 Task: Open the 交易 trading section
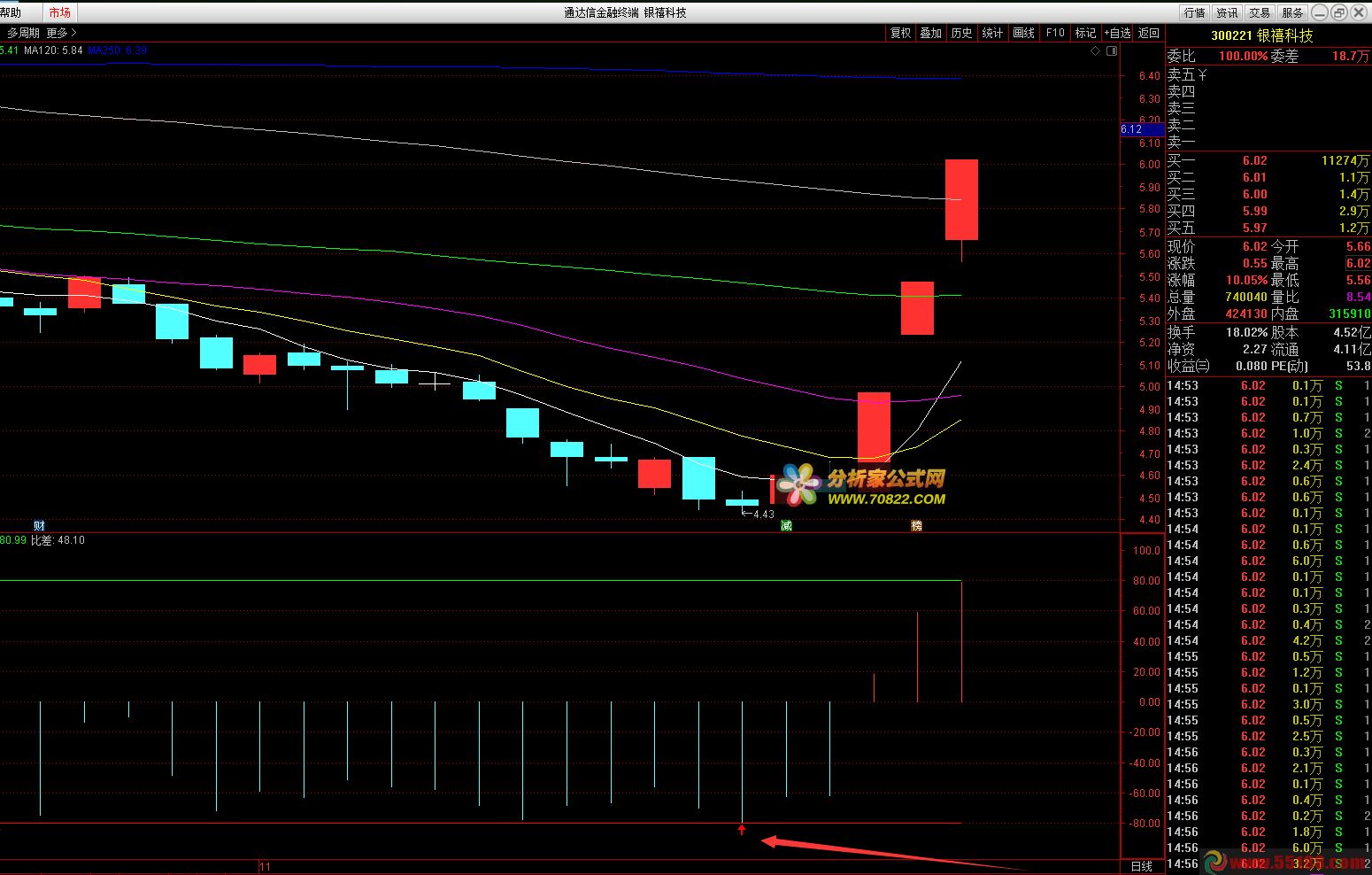point(1260,12)
